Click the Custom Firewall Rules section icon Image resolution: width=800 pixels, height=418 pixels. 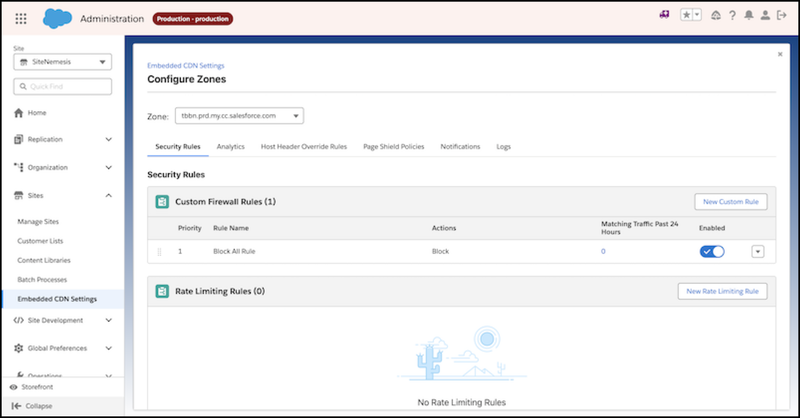(162, 202)
